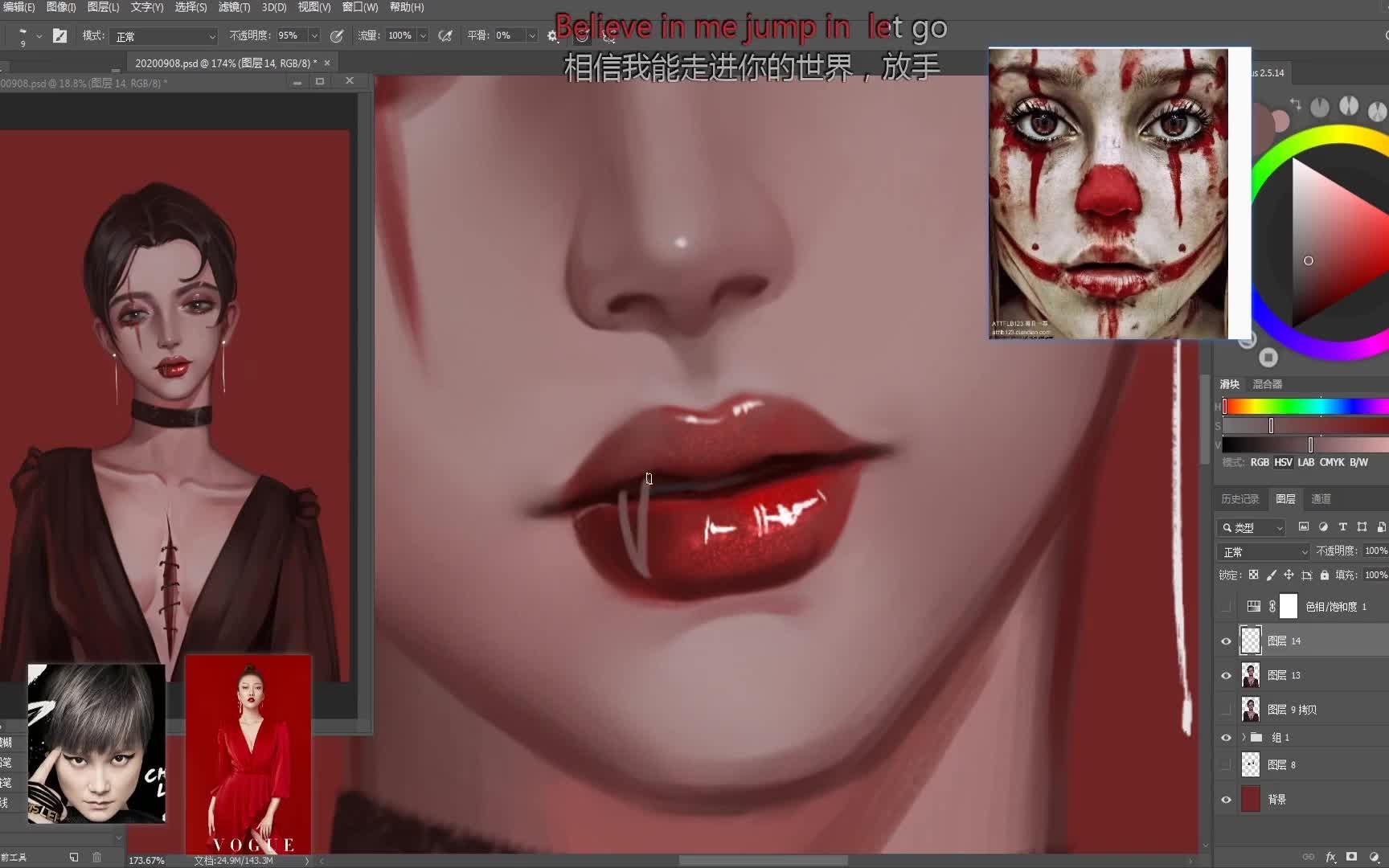The image size is (1389, 868).
Task: Hide layer 图层 14
Action: [x=1226, y=641]
